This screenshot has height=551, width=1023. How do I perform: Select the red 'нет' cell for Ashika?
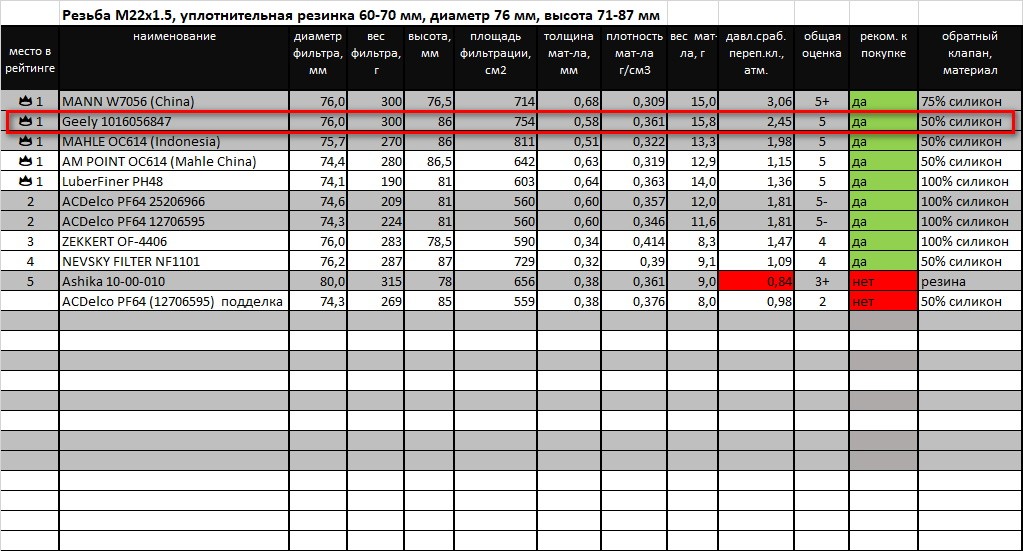click(x=883, y=281)
